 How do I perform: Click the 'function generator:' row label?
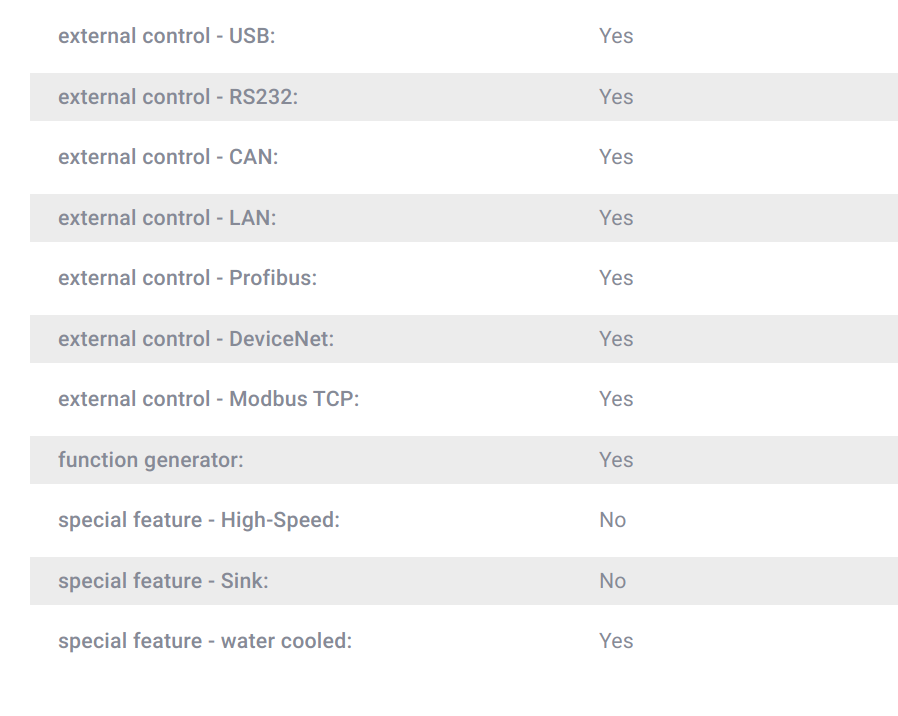tap(151, 460)
